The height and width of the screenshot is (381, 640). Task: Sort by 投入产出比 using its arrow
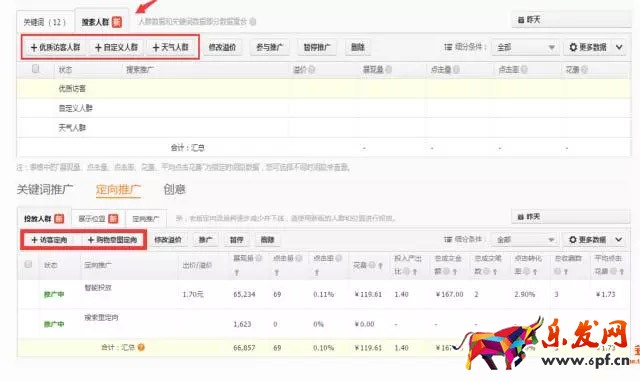click(415, 272)
